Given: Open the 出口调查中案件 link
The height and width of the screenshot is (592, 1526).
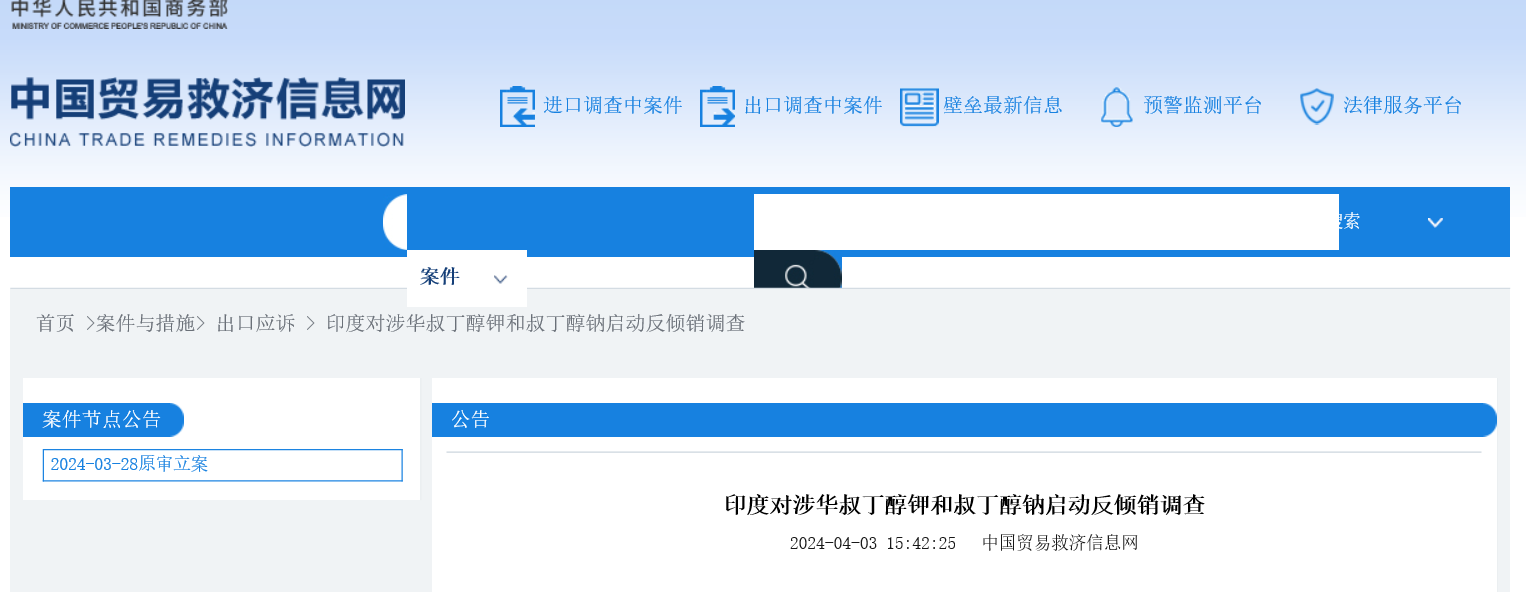Looking at the screenshot, I should 813,105.
